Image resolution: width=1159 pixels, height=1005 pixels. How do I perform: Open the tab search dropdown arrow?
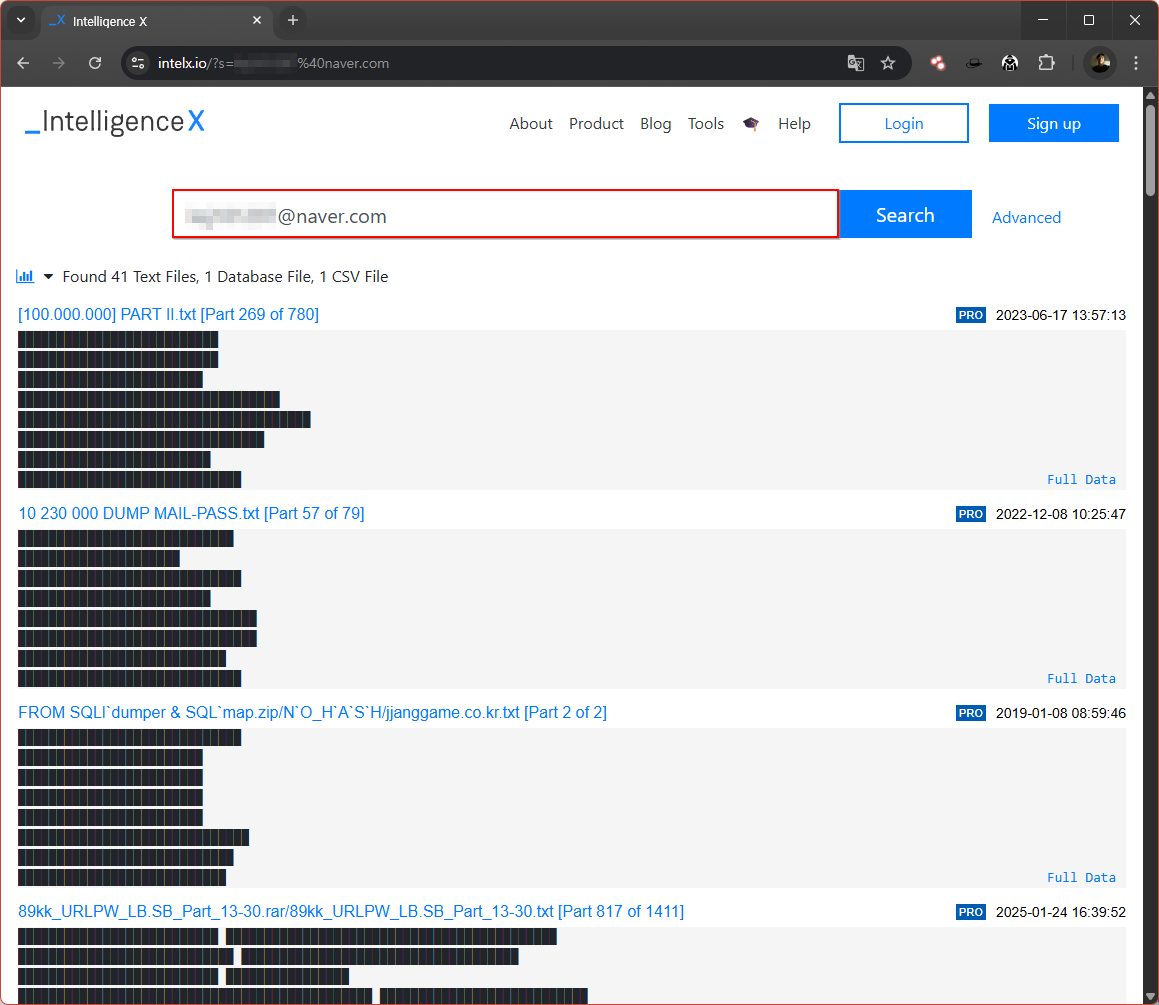[x=21, y=21]
